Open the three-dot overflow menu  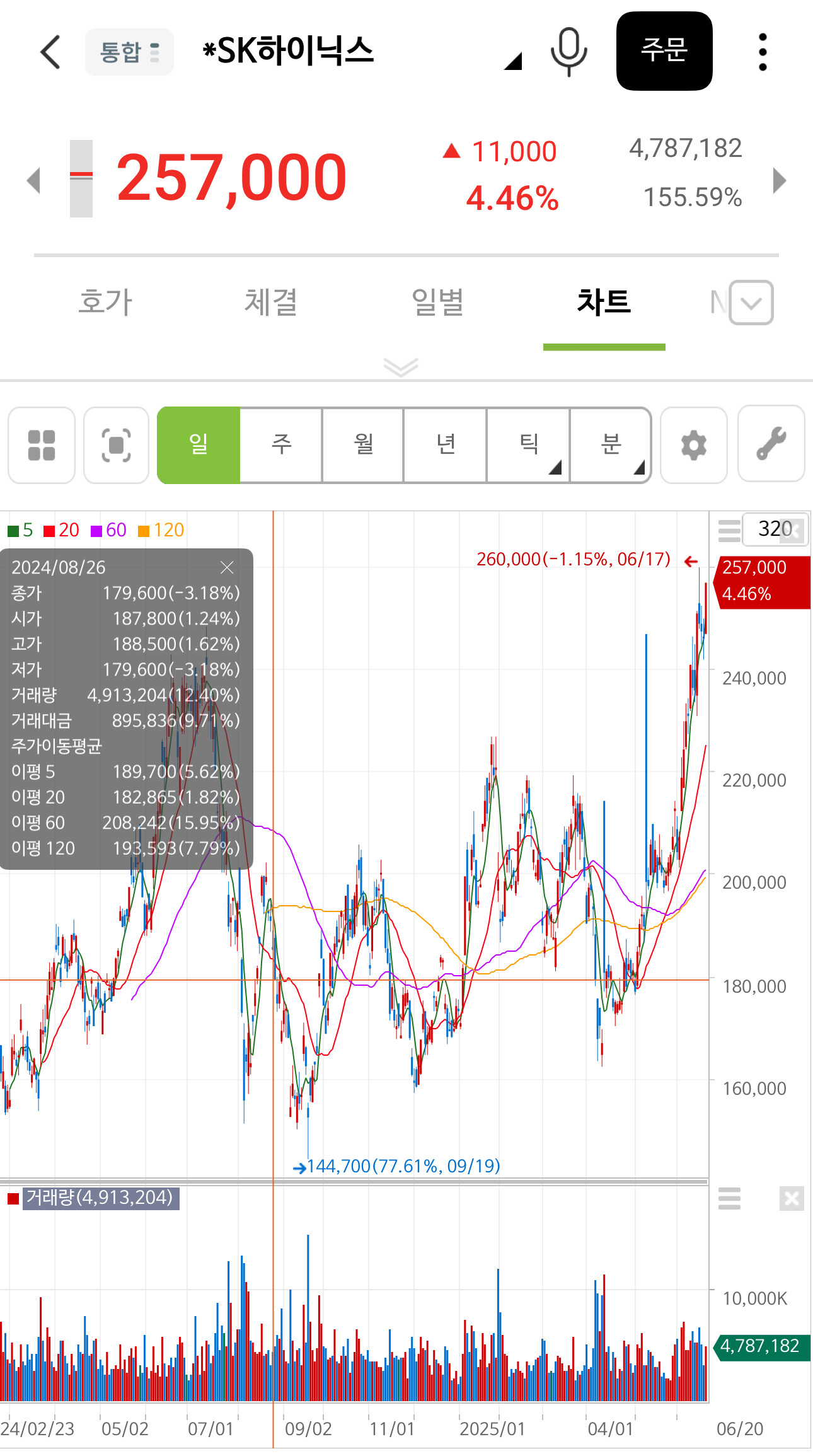(763, 52)
